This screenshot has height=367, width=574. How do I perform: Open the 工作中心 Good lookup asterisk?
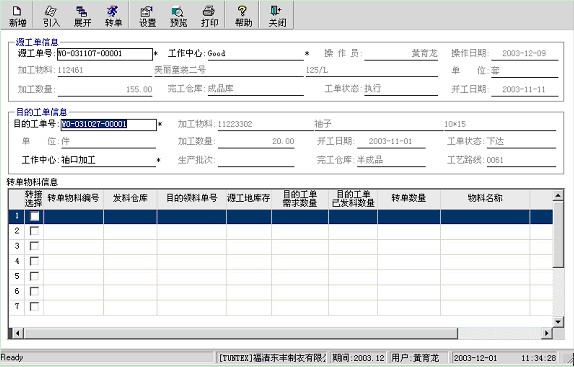(307, 54)
